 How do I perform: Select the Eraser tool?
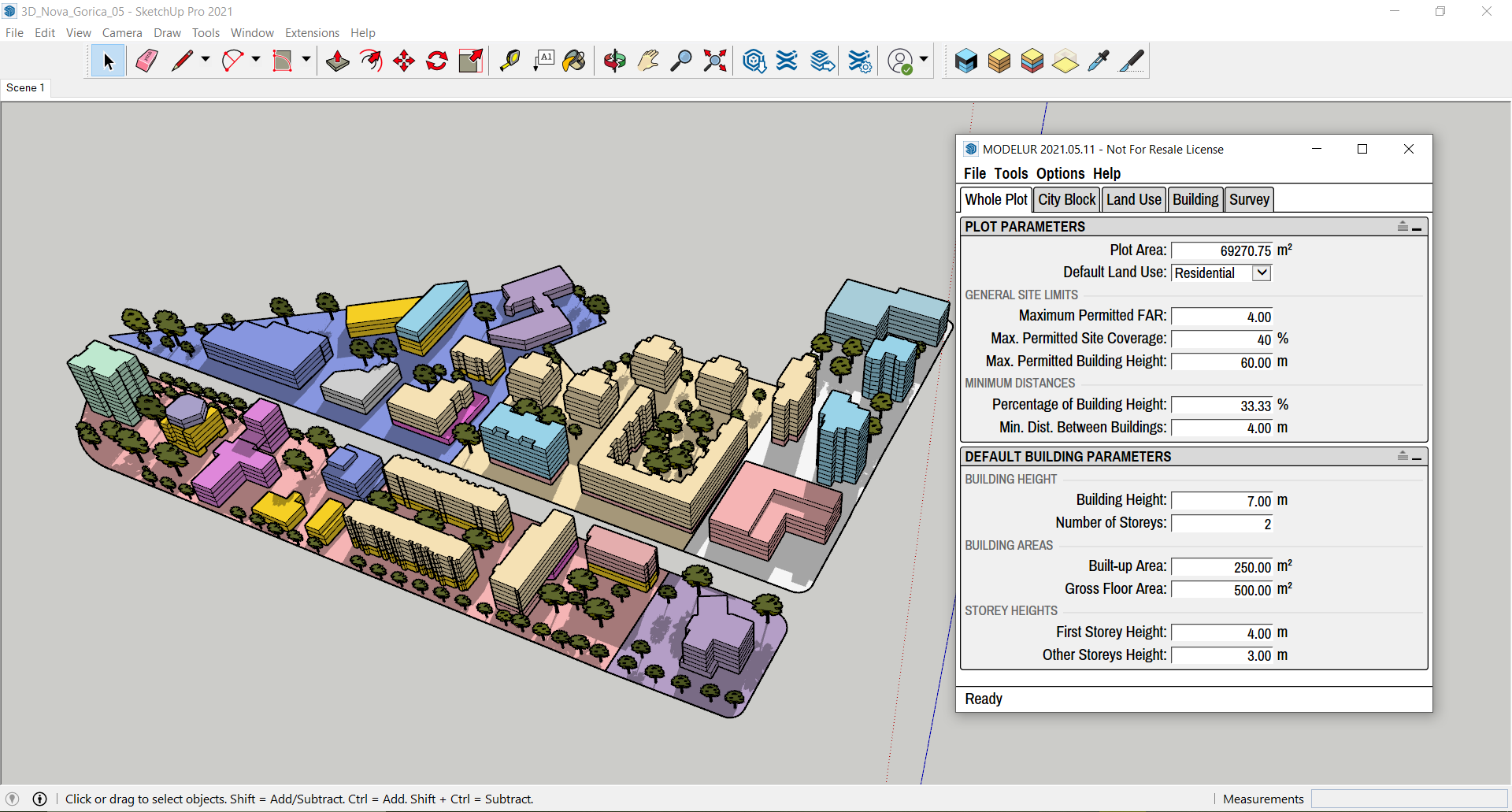[x=146, y=61]
